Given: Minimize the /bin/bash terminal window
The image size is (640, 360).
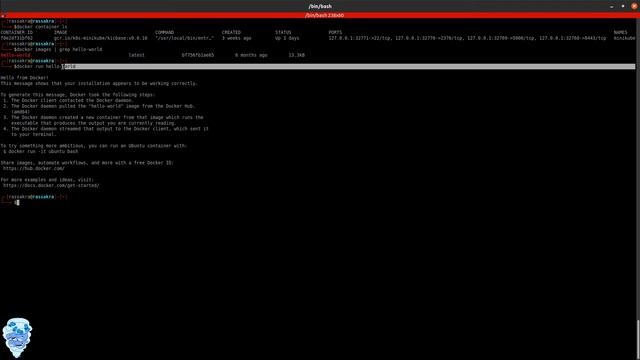Looking at the screenshot, I should tap(611, 7).
